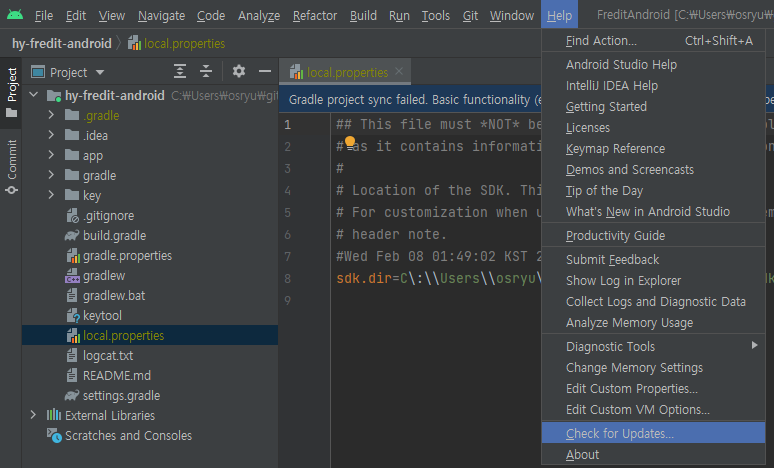Expand the .idea folder
This screenshot has height=468, width=774.
point(51,135)
